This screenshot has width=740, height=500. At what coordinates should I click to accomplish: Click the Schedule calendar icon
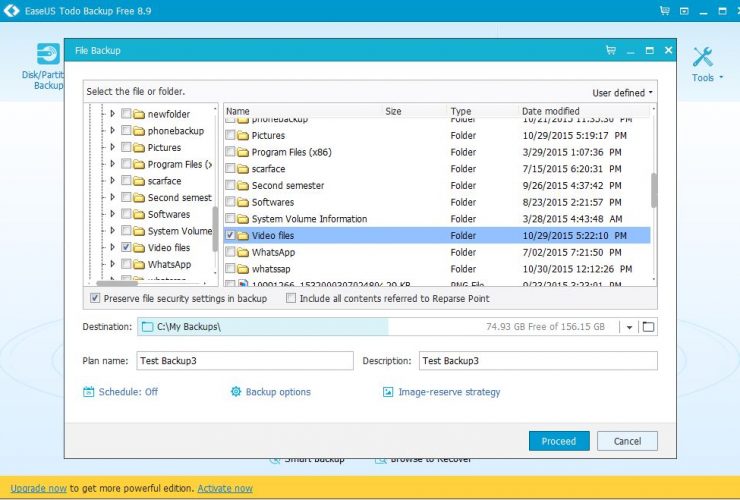89,392
